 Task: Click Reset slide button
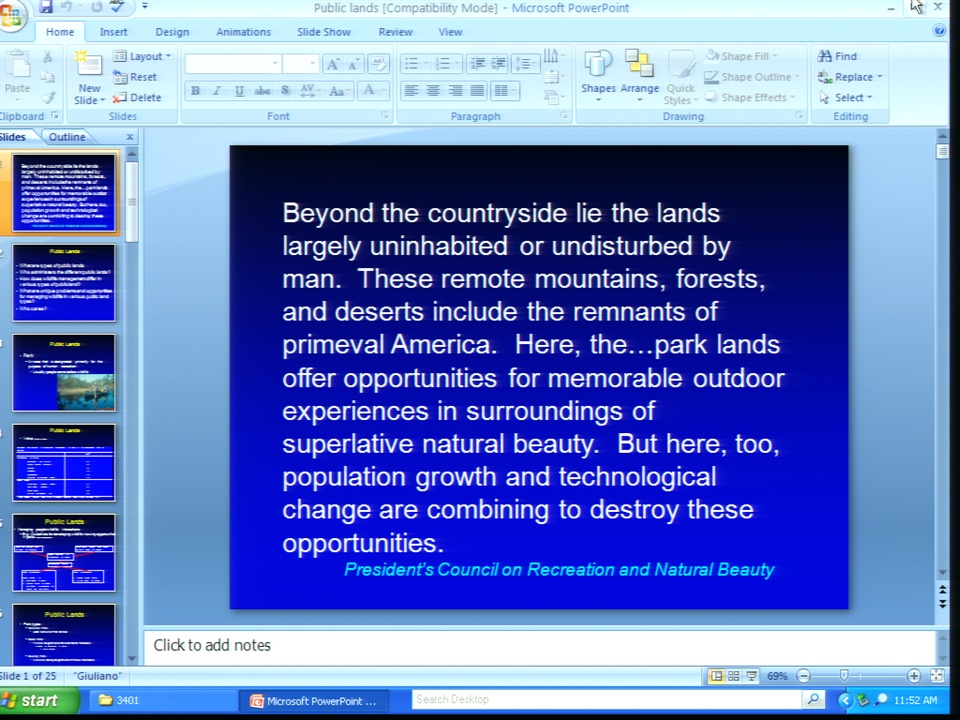(135, 77)
